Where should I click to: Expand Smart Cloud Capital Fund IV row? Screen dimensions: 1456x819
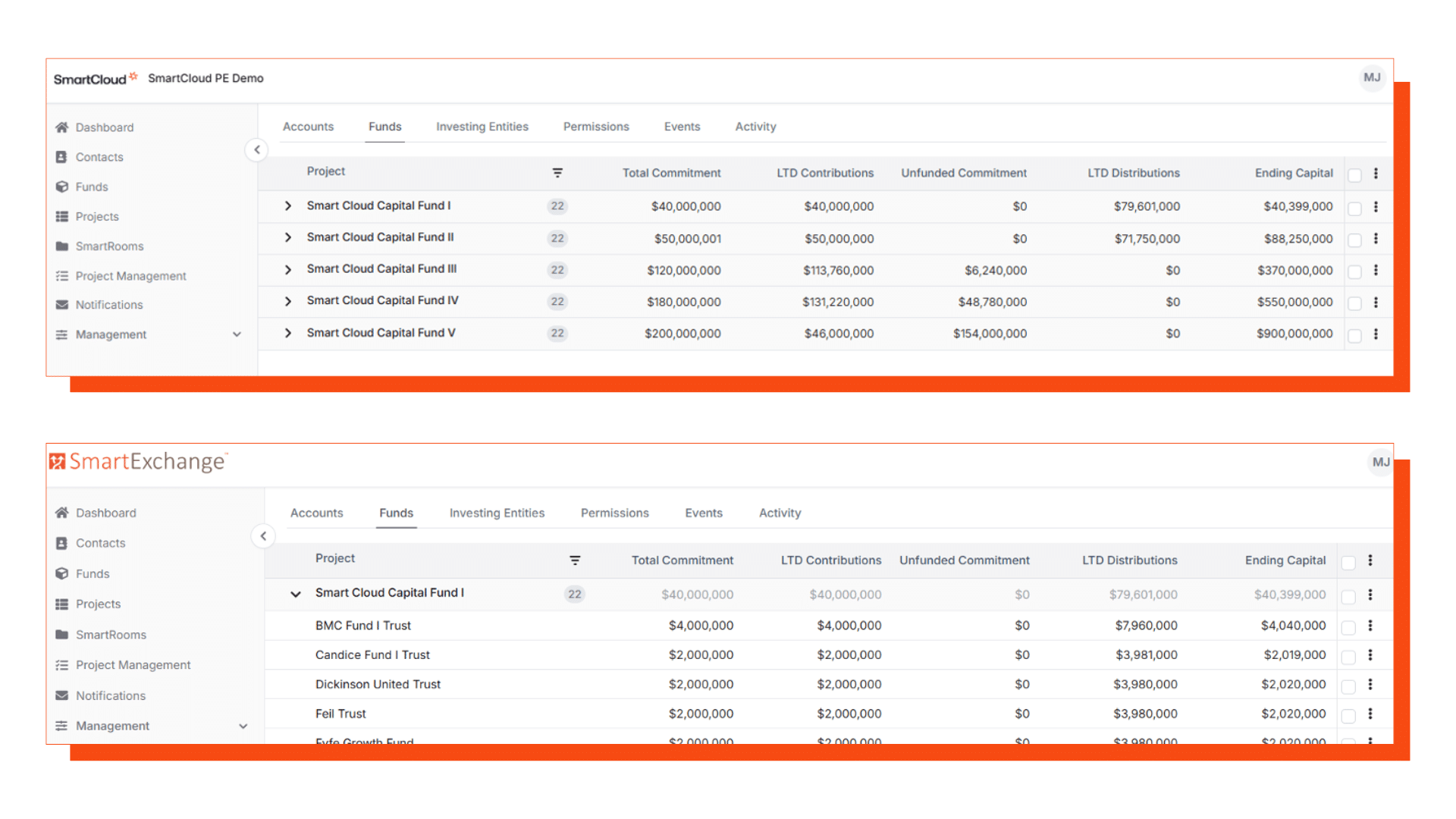point(288,301)
